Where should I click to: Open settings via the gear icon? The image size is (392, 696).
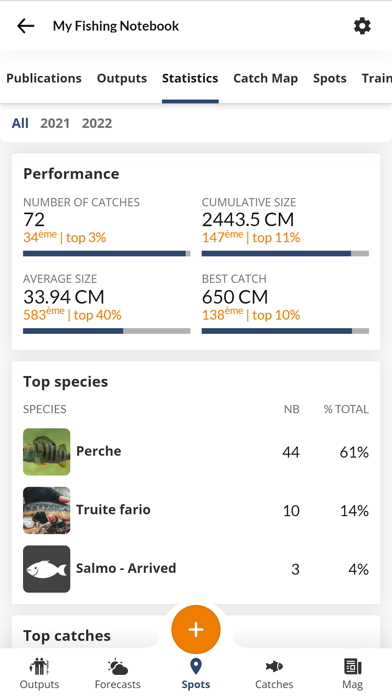[362, 26]
